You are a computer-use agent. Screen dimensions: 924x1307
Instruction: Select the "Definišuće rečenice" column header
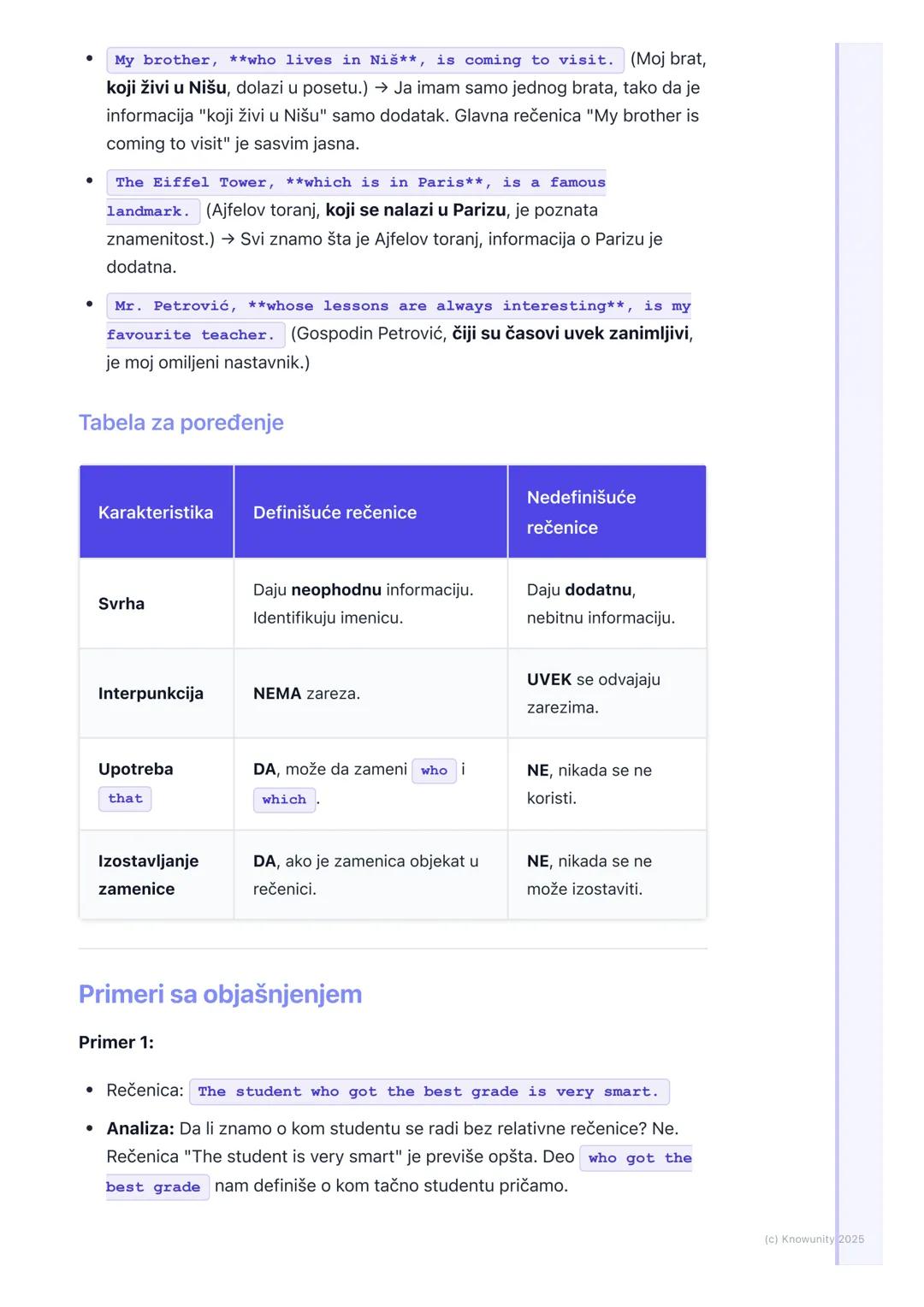(x=335, y=512)
